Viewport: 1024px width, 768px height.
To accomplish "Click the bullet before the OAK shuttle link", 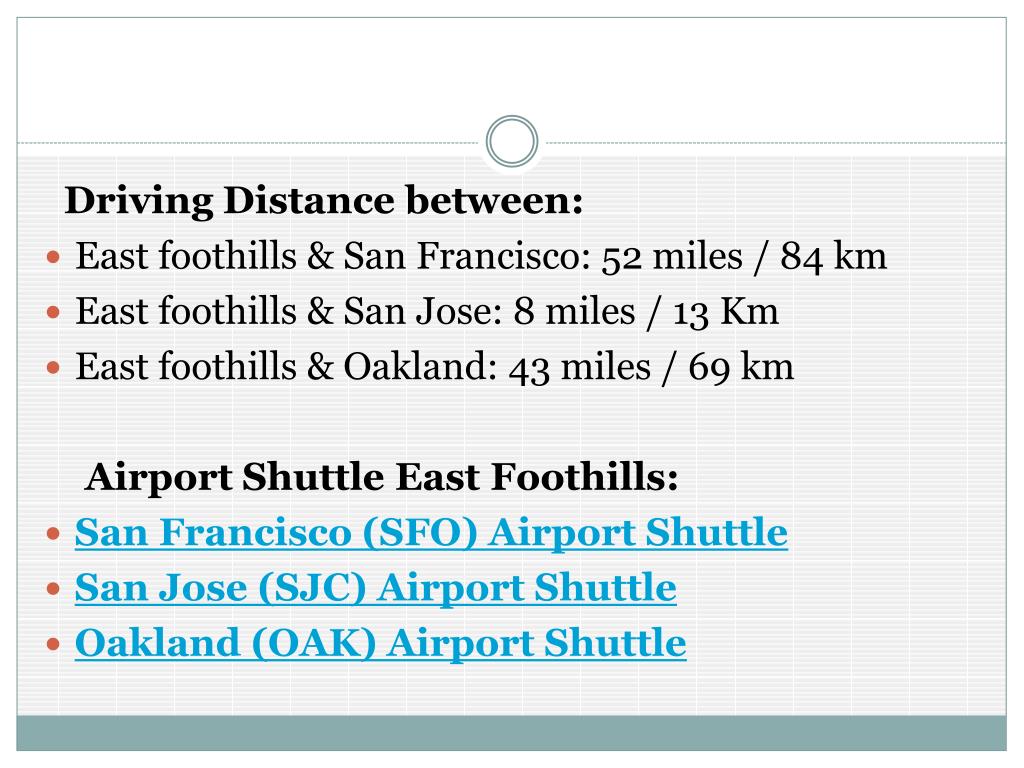I will 54,645.
